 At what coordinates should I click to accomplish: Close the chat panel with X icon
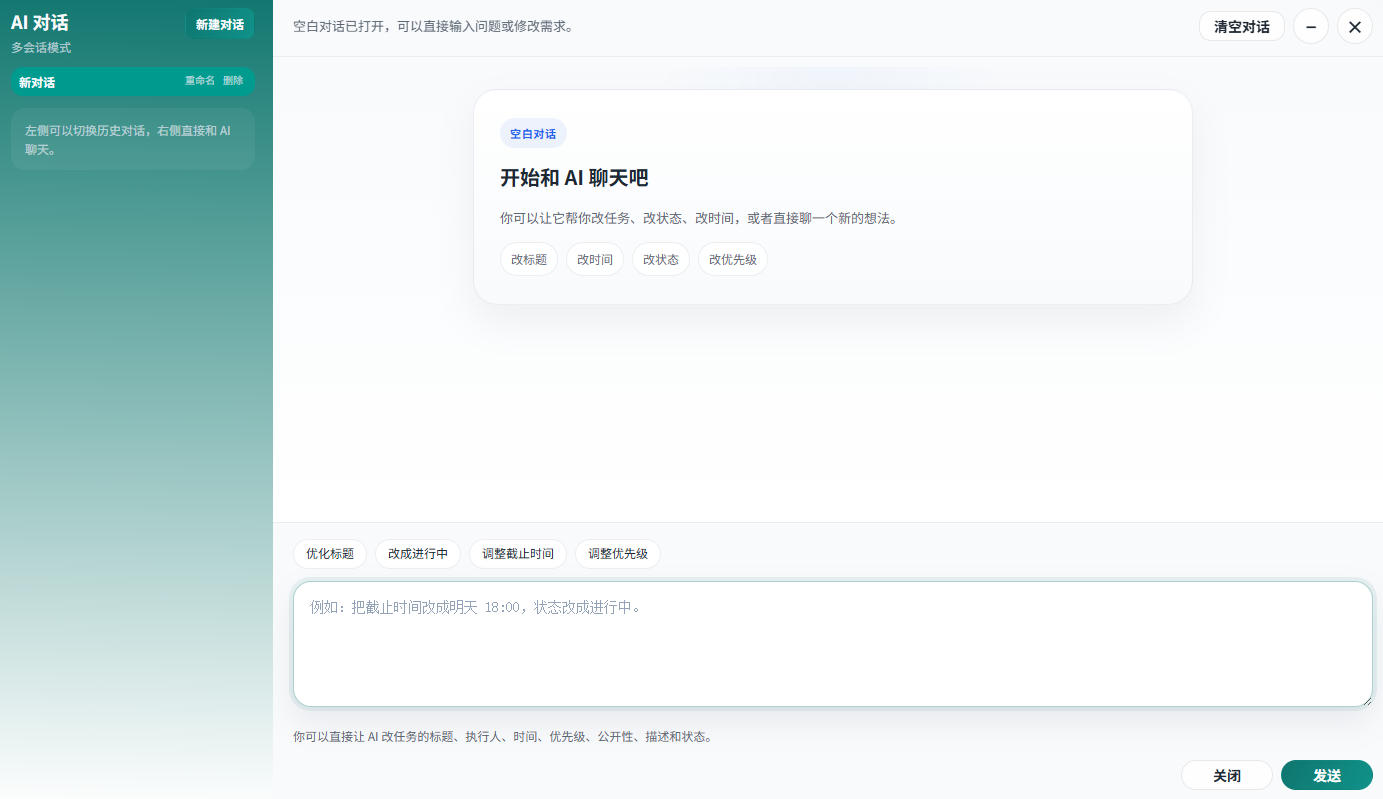[x=1354, y=27]
